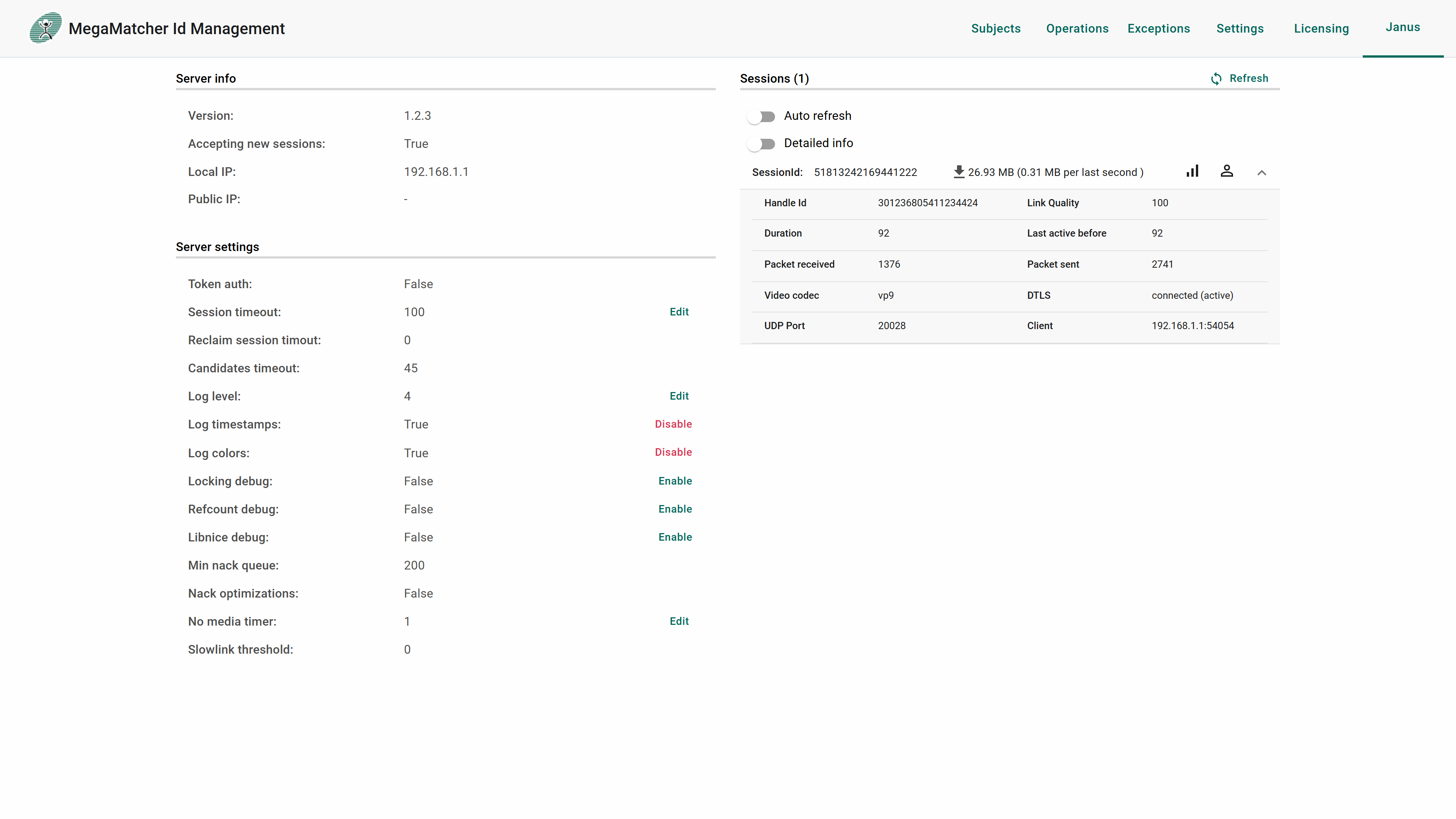Click the session user person icon

1227,171
